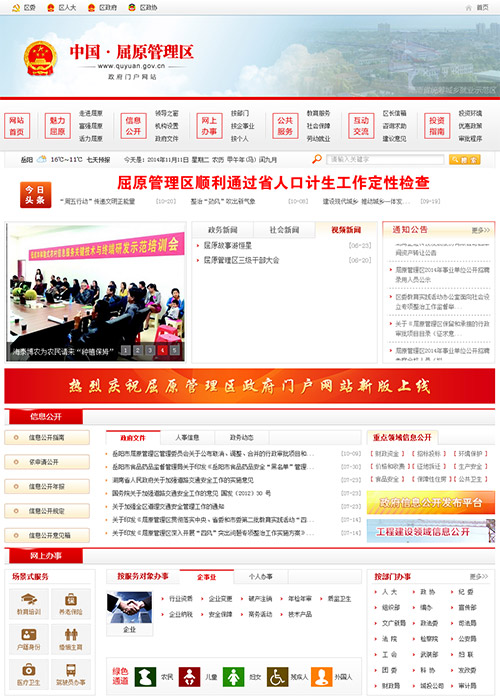Open the 信息公开 navigation button
The image size is (500, 699).
(x=133, y=126)
